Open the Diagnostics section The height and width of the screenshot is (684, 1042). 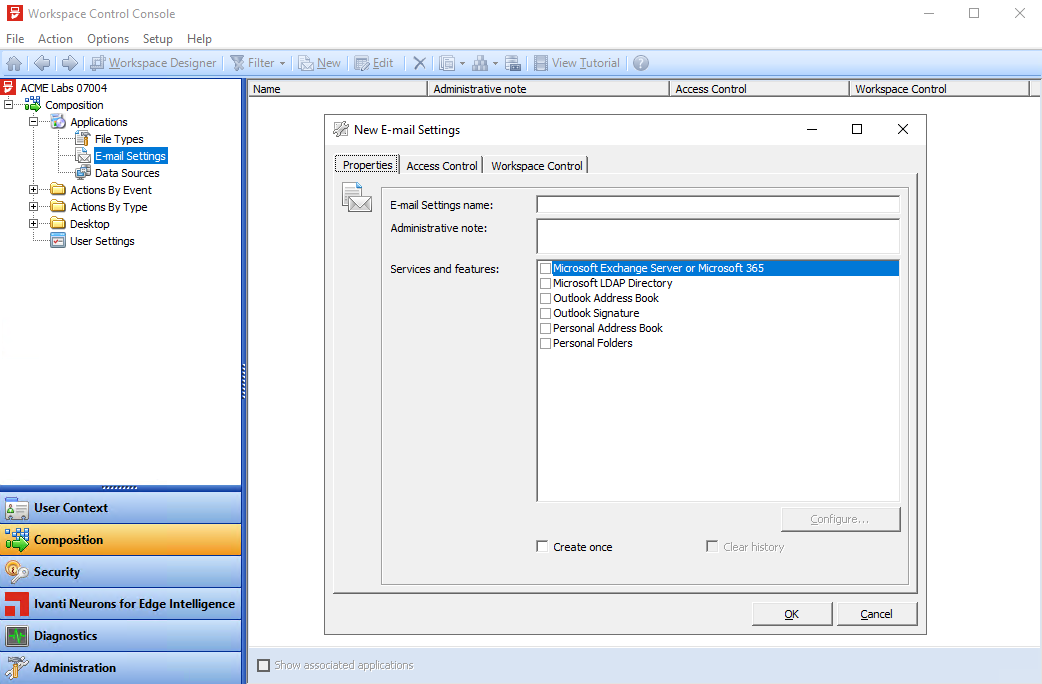pos(120,635)
